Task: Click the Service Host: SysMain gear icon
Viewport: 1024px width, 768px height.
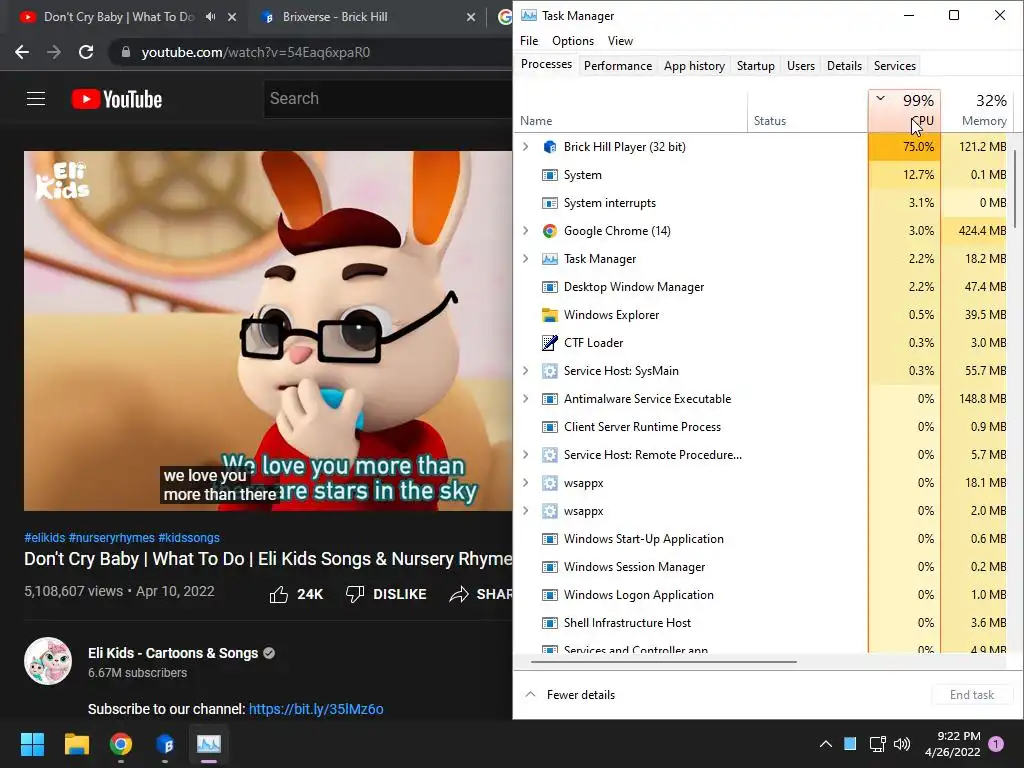Action: 550,371
